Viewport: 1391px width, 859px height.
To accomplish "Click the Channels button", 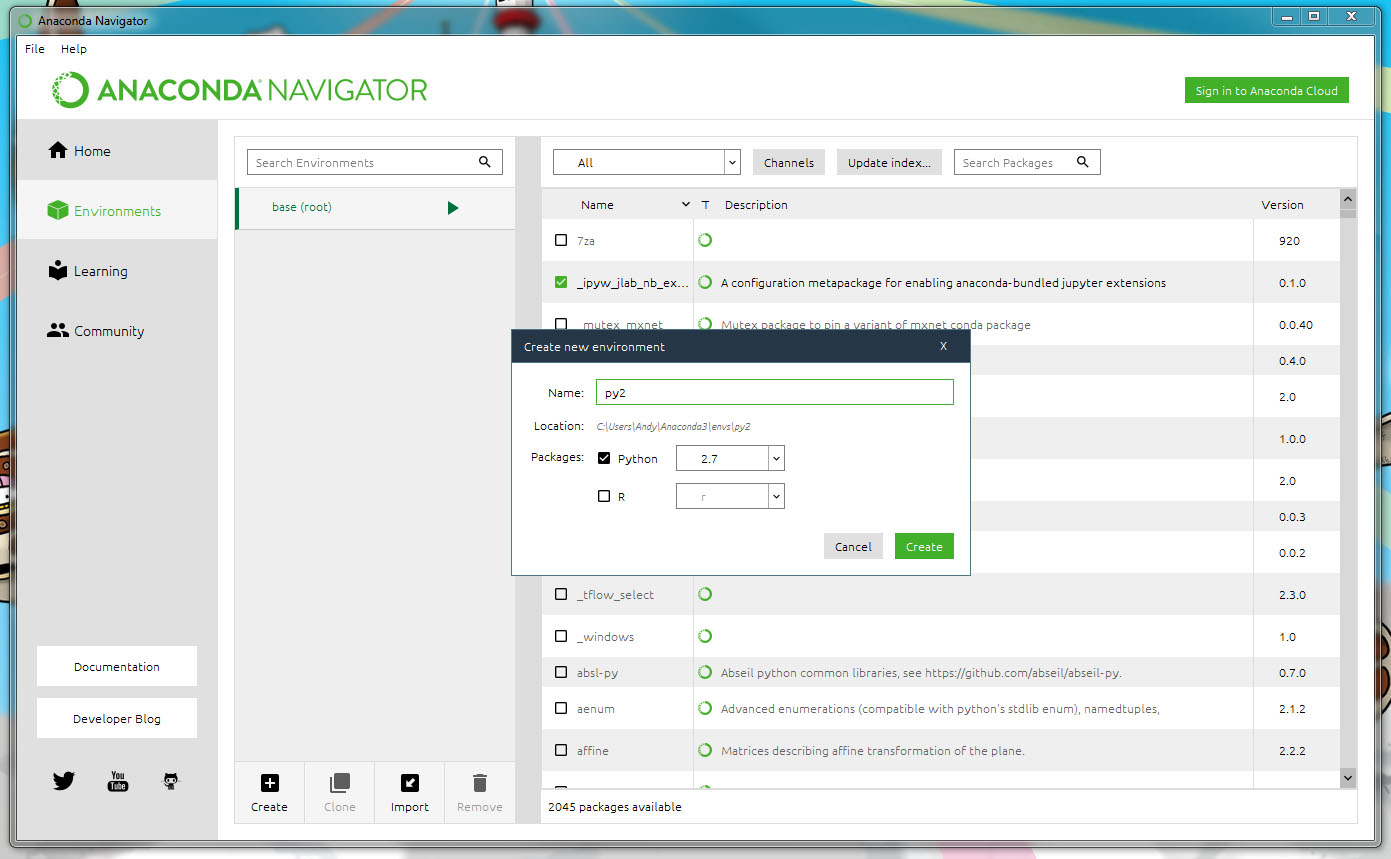I will [789, 162].
